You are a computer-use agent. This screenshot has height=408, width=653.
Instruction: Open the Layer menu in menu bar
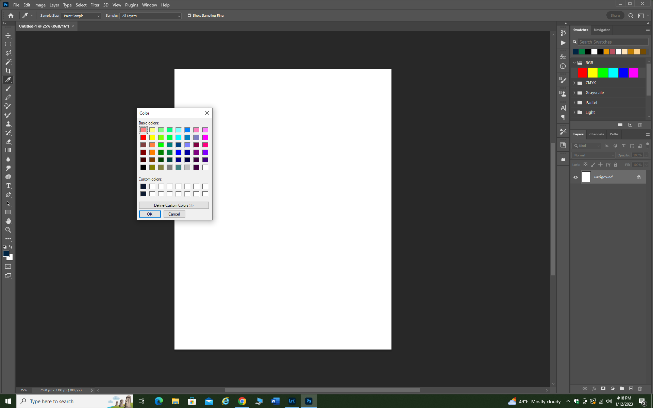coord(54,5)
